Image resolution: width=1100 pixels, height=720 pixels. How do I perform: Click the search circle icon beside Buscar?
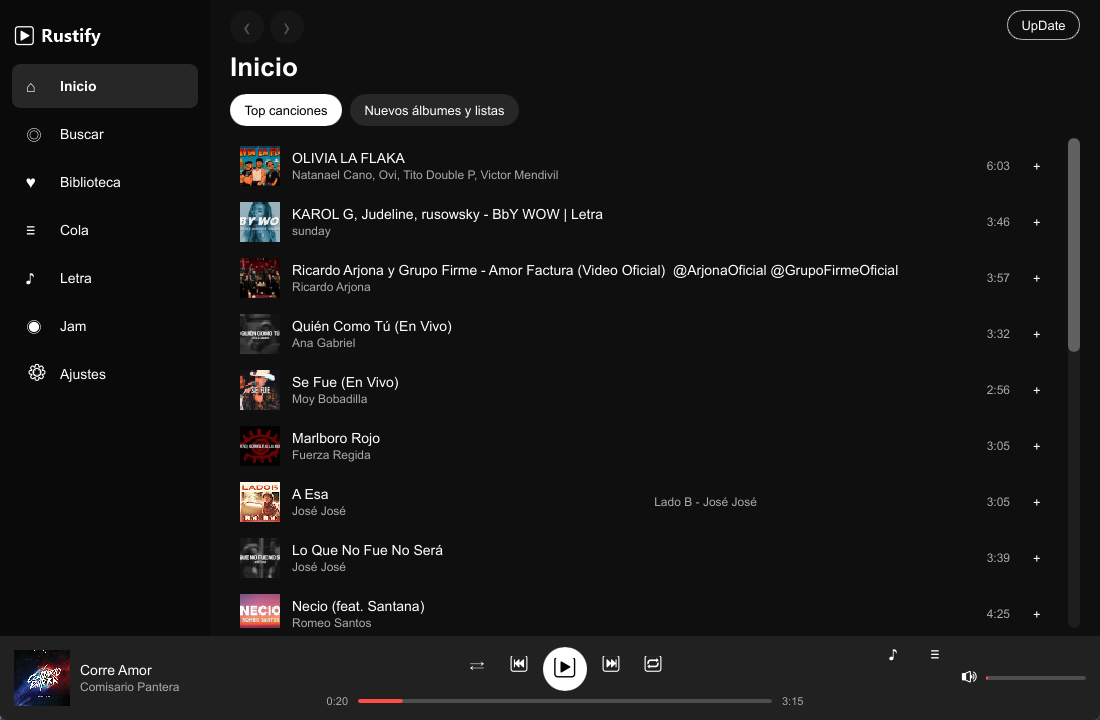(x=34, y=135)
